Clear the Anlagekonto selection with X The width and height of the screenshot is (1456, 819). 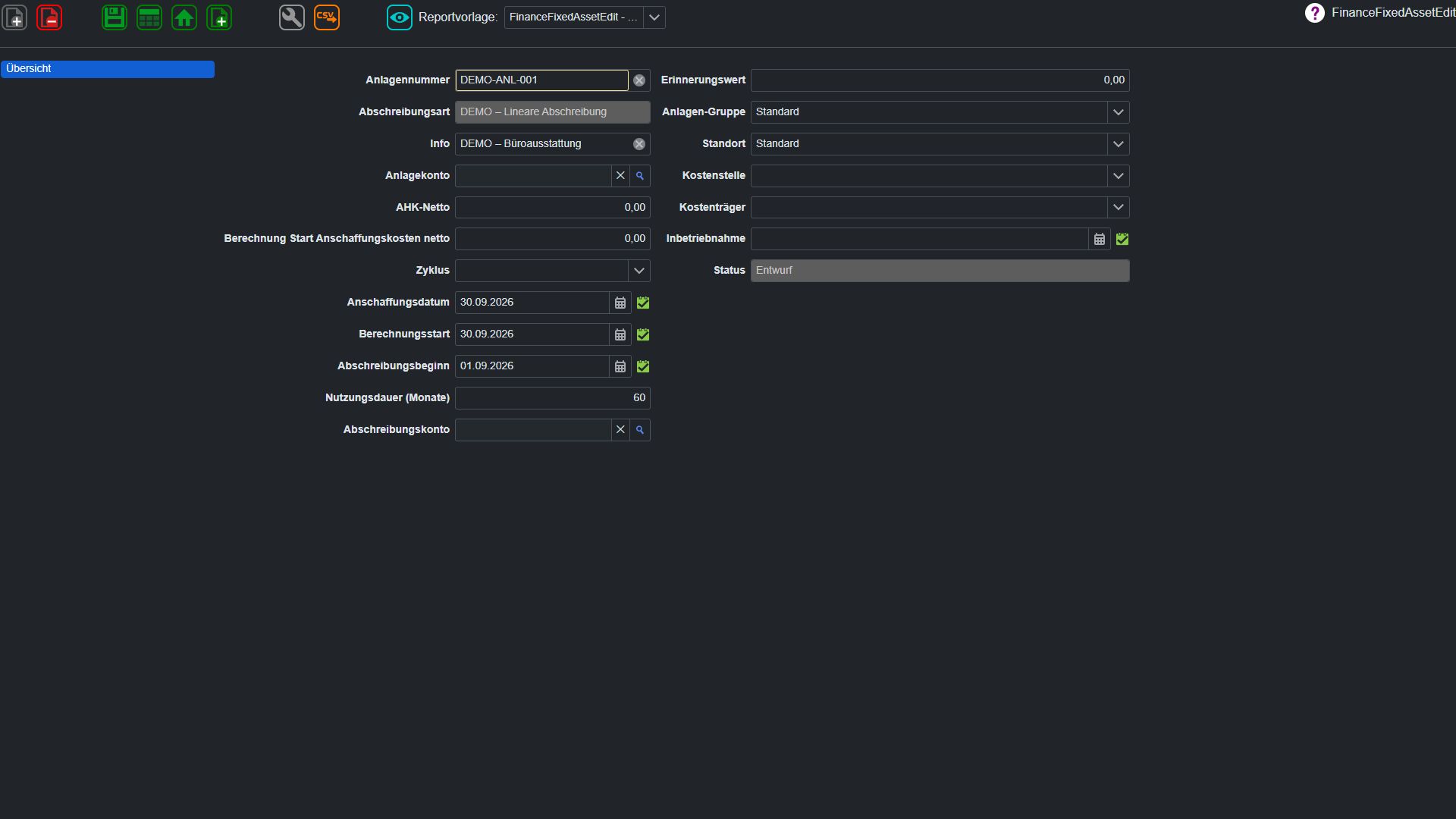pos(620,176)
